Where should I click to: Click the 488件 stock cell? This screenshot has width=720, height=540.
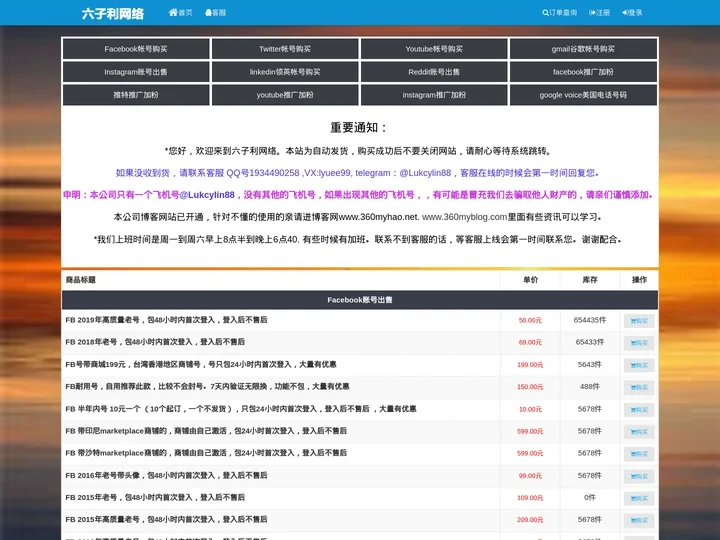click(590, 387)
